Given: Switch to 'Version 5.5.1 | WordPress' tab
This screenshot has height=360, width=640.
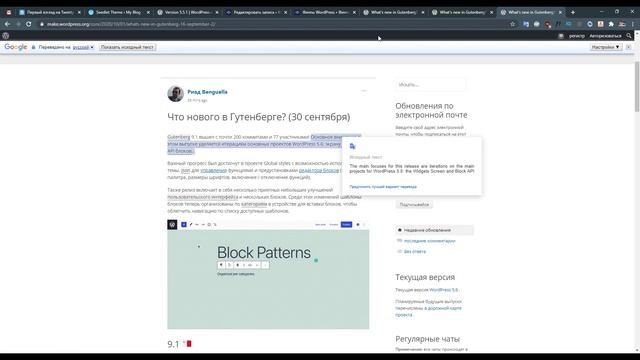Looking at the screenshot, I should [187, 12].
